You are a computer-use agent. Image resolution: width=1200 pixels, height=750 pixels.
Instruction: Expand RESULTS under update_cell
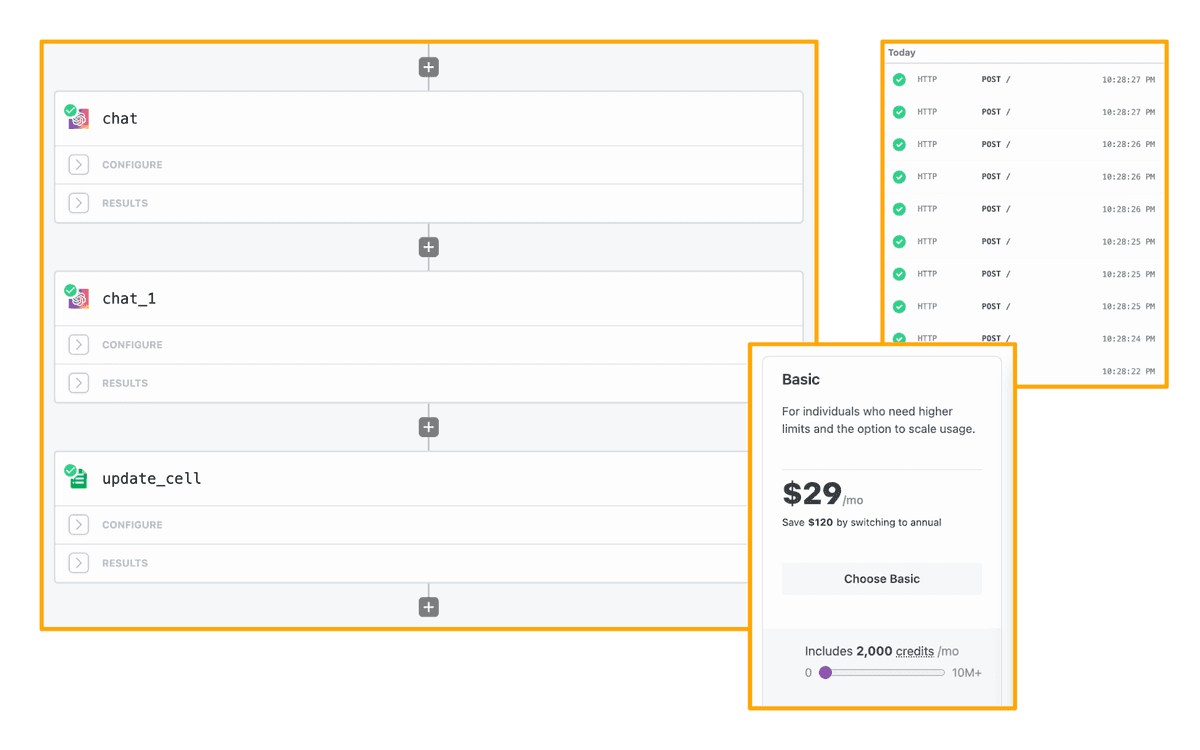click(x=79, y=563)
